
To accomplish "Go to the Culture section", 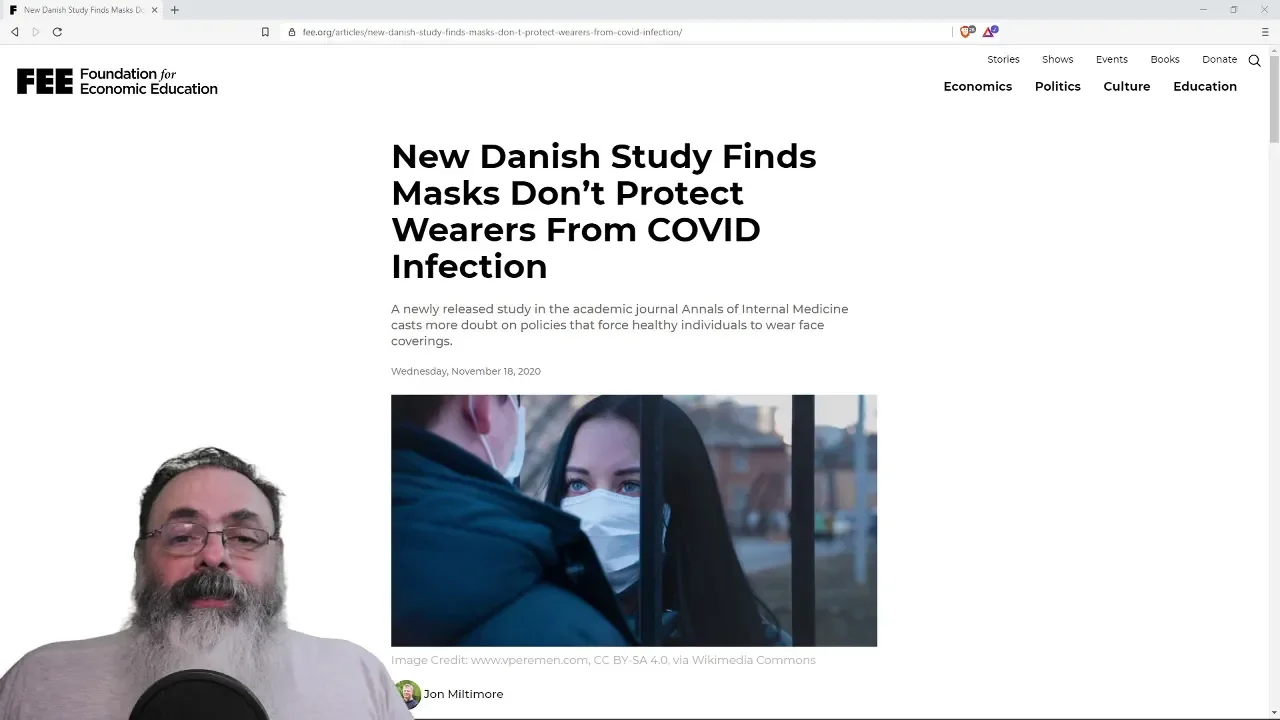I will pyautogui.click(x=1127, y=86).
